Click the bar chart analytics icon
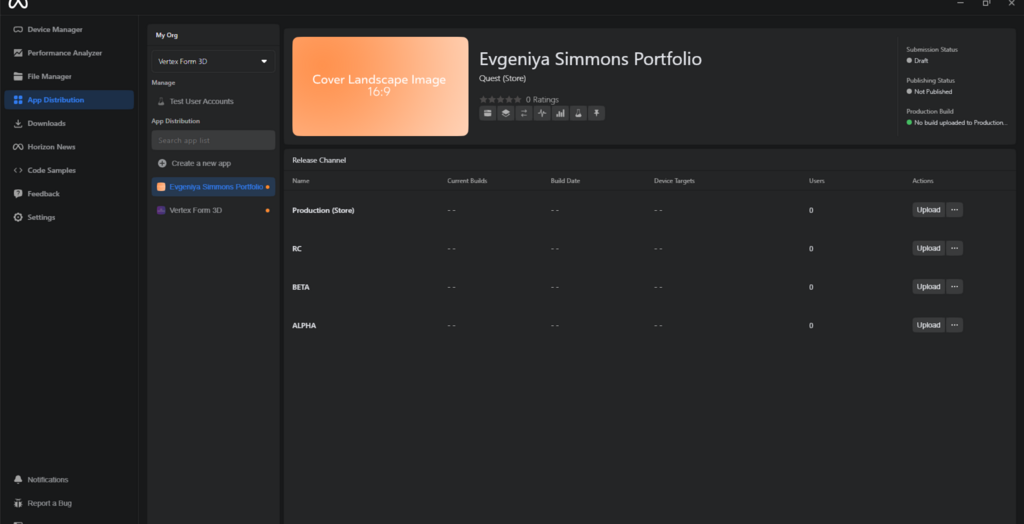This screenshot has width=1024, height=524. (560, 113)
